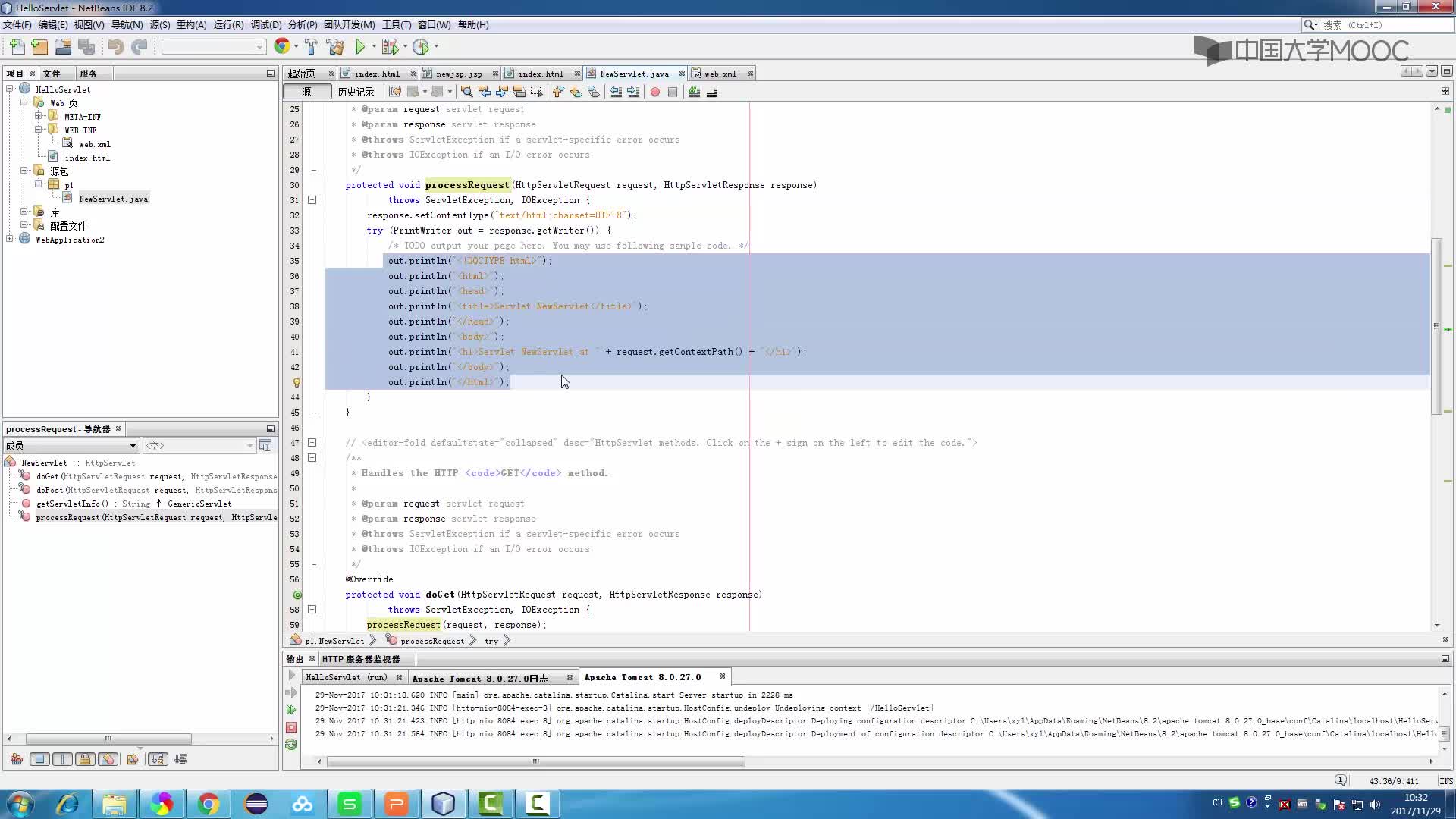Click the Find Previous Occurrence icon

click(x=484, y=92)
